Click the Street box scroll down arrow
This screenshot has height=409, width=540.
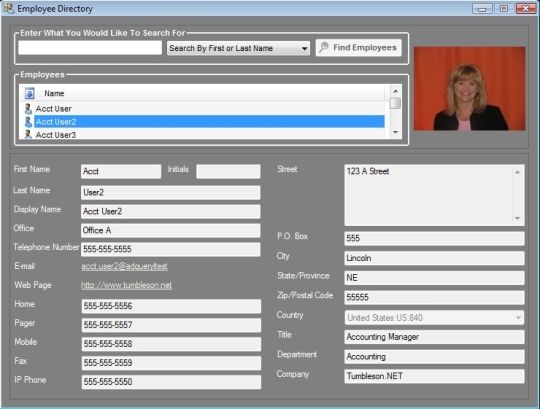click(517, 218)
